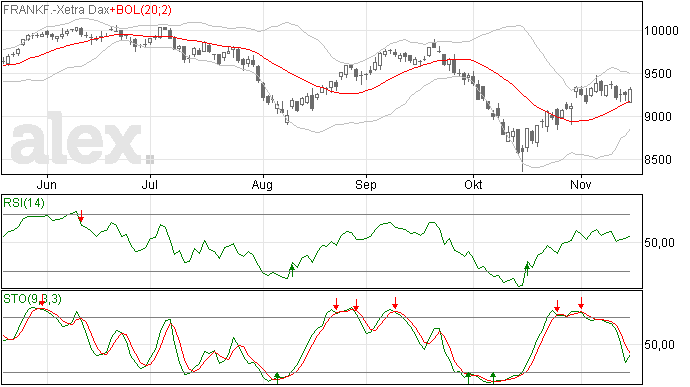
Task: Select the Jul month label
Action: 150,184
